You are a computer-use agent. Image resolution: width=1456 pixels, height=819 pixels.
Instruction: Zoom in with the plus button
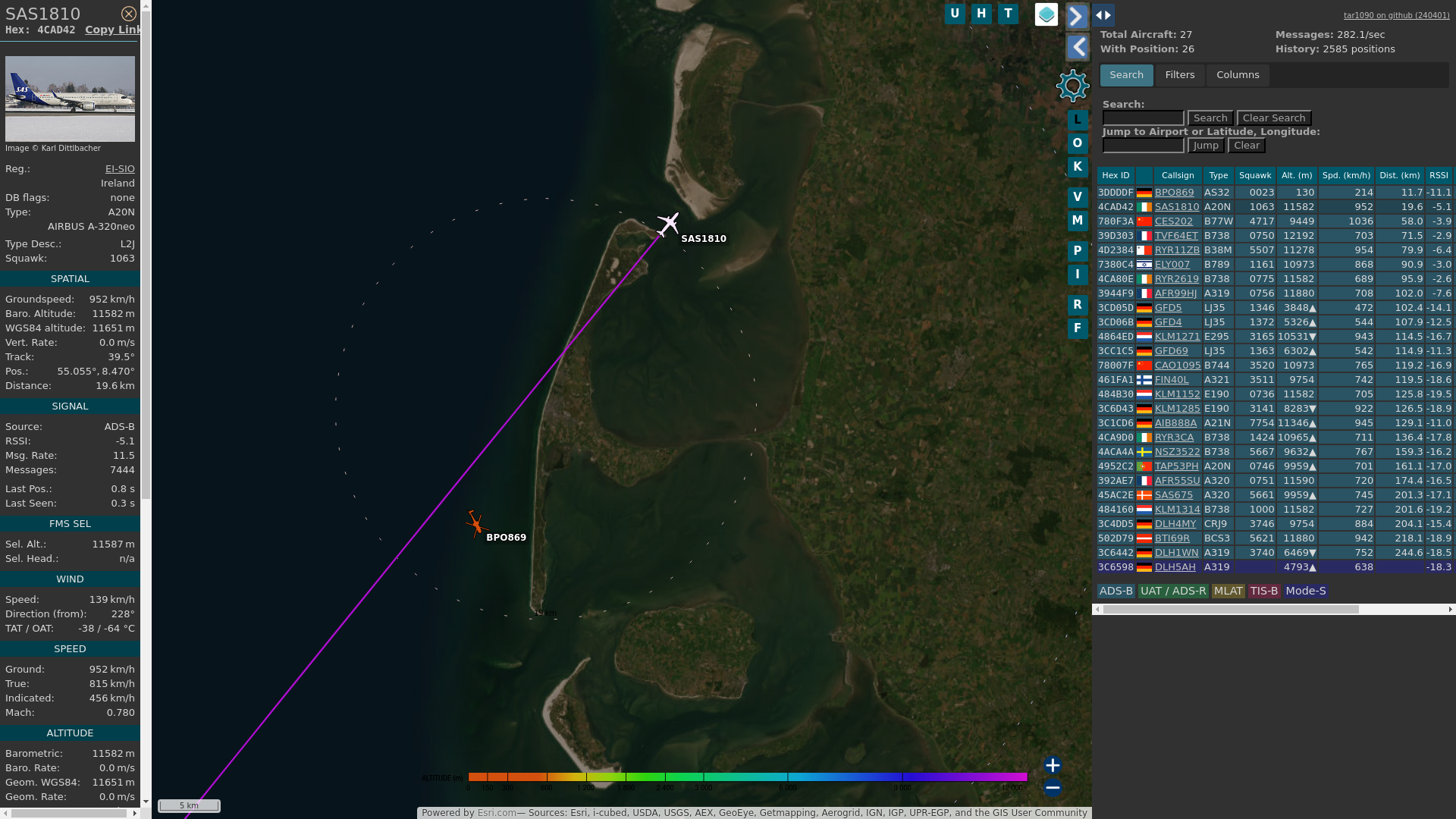coord(1053,765)
